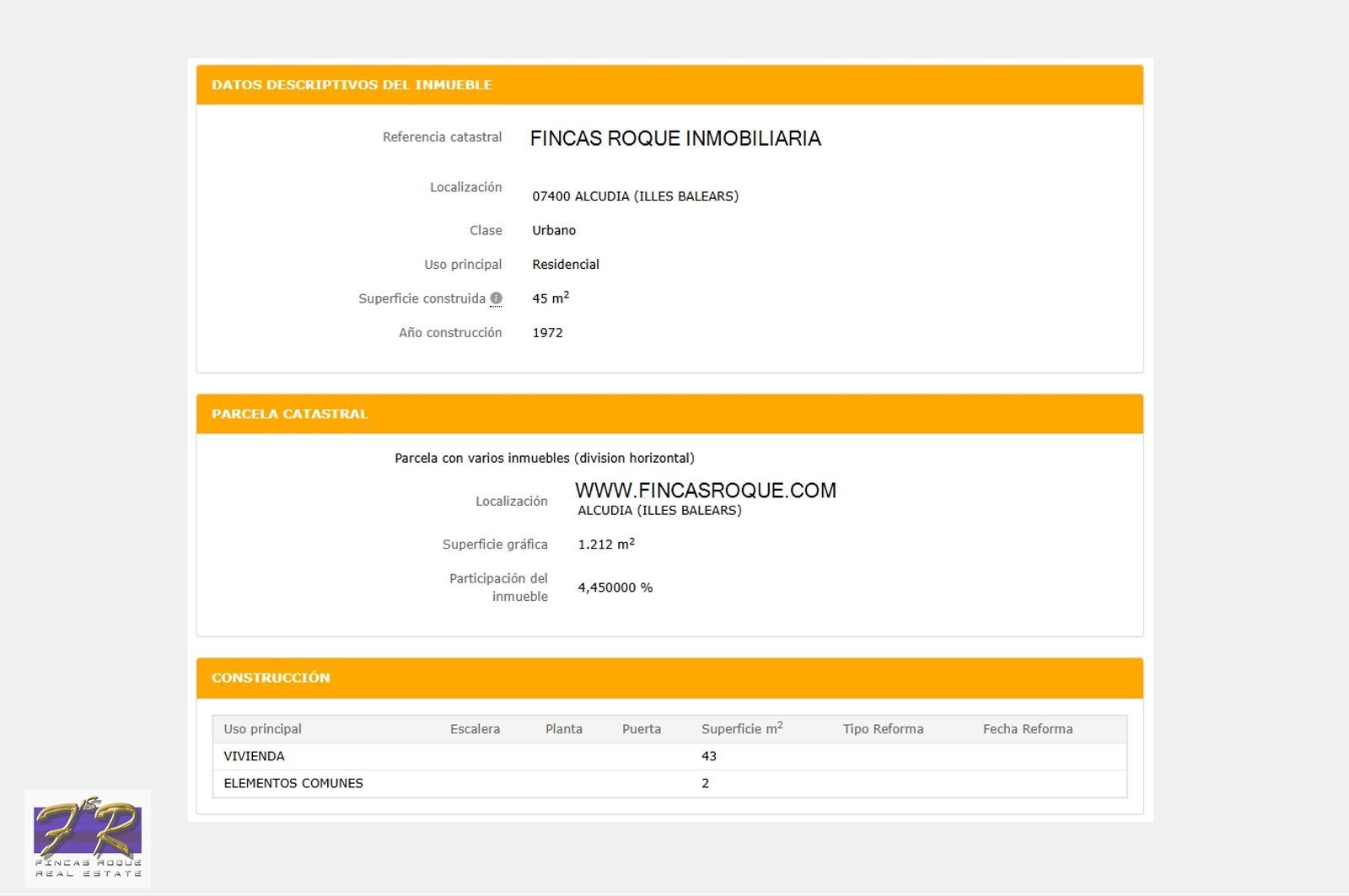Viewport: 1349px width, 896px height.
Task: Select the Construcción section header
Action: tap(271, 678)
